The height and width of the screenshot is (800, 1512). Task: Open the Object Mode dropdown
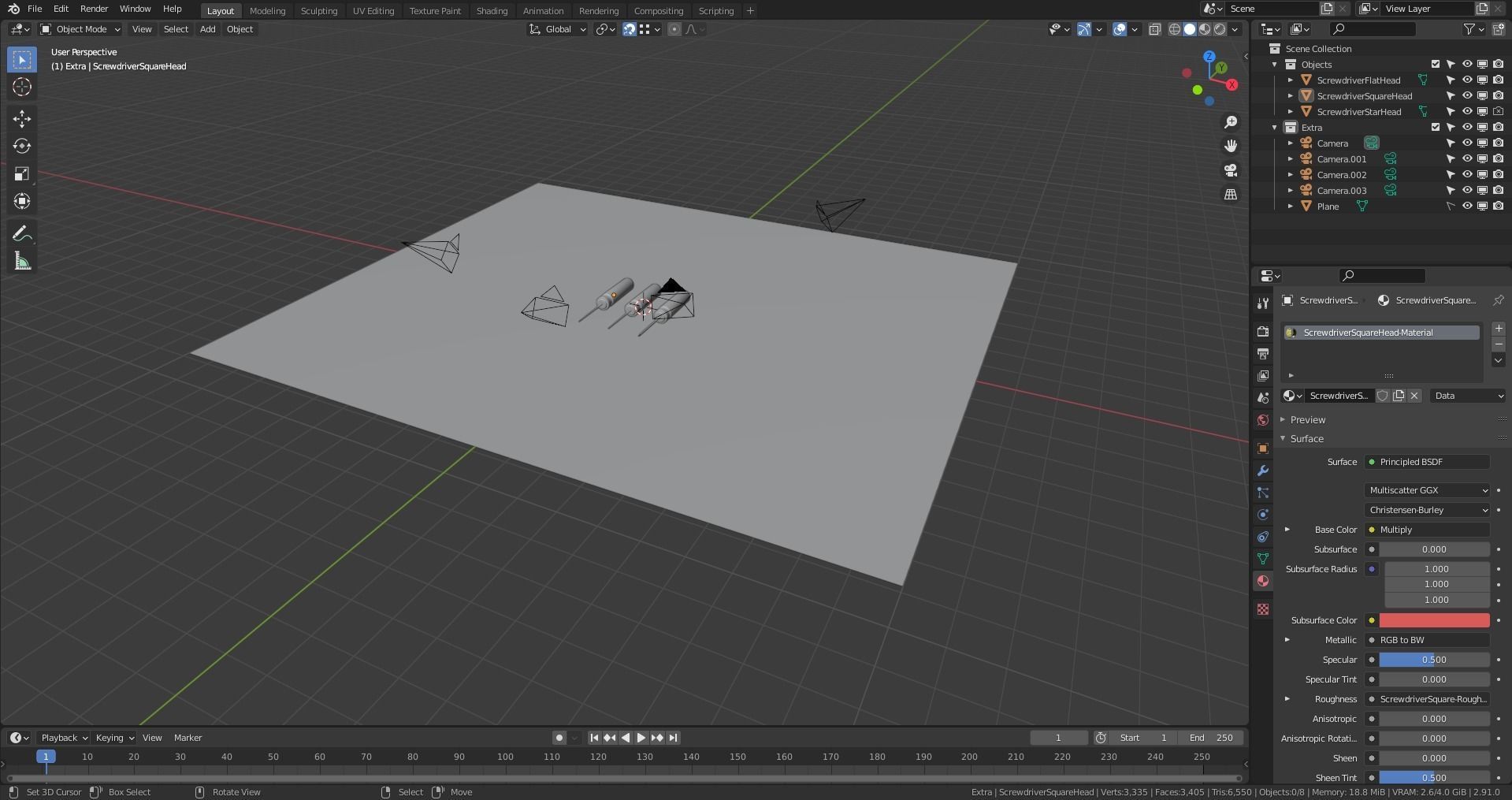pyautogui.click(x=80, y=29)
